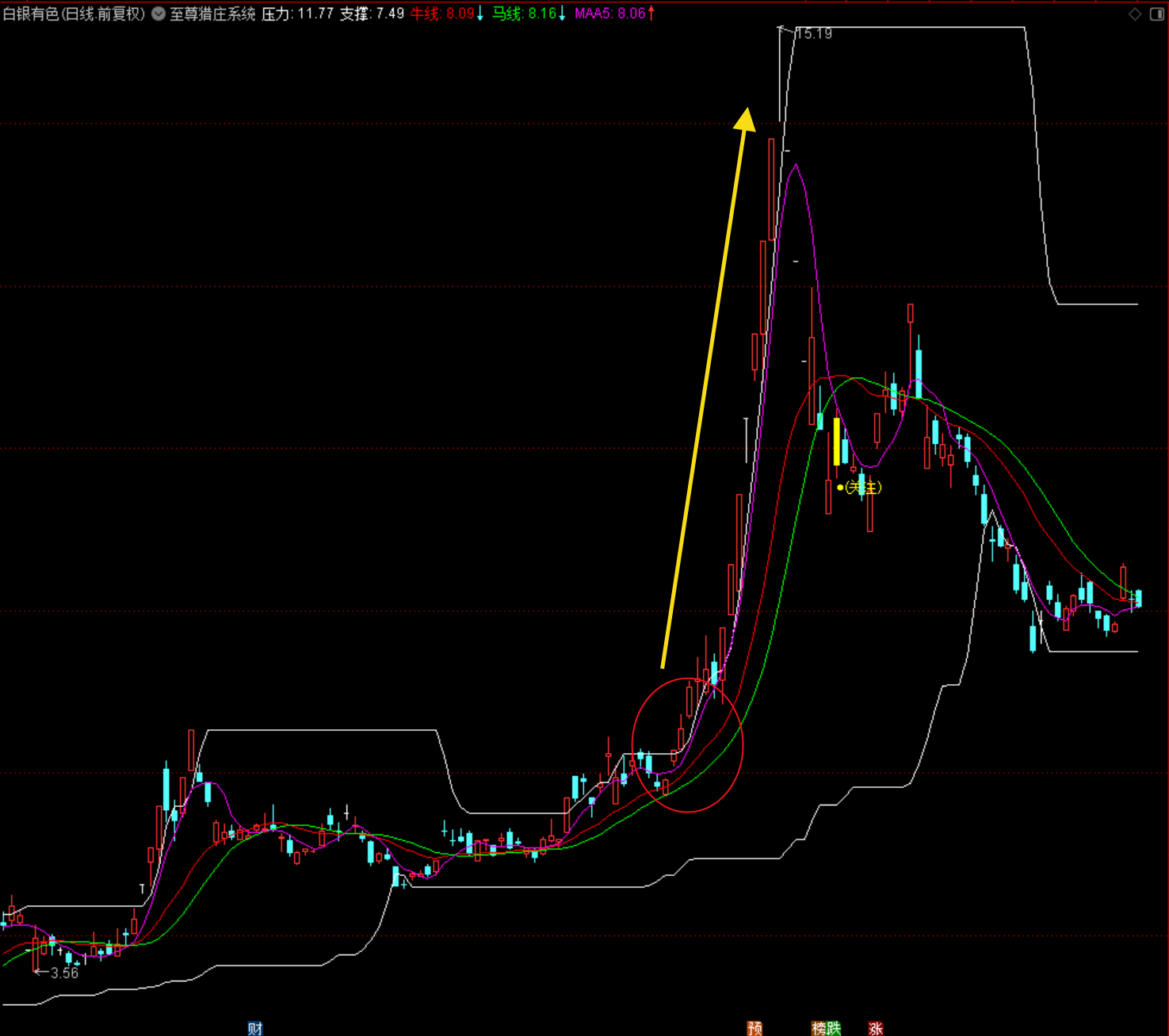The width and height of the screenshot is (1169, 1036).
Task: Open the indicator dropdown arrow beside 至尊猎庄系统
Action: (x=159, y=13)
